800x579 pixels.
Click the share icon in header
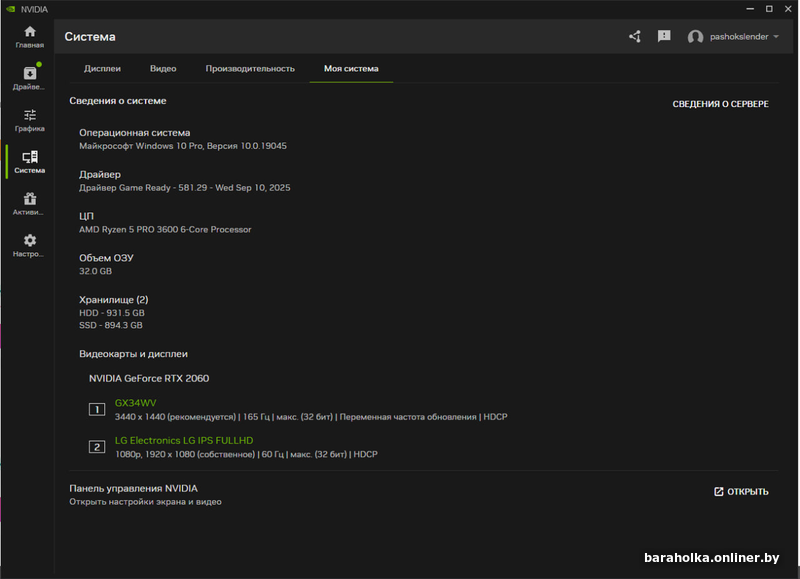(x=635, y=37)
